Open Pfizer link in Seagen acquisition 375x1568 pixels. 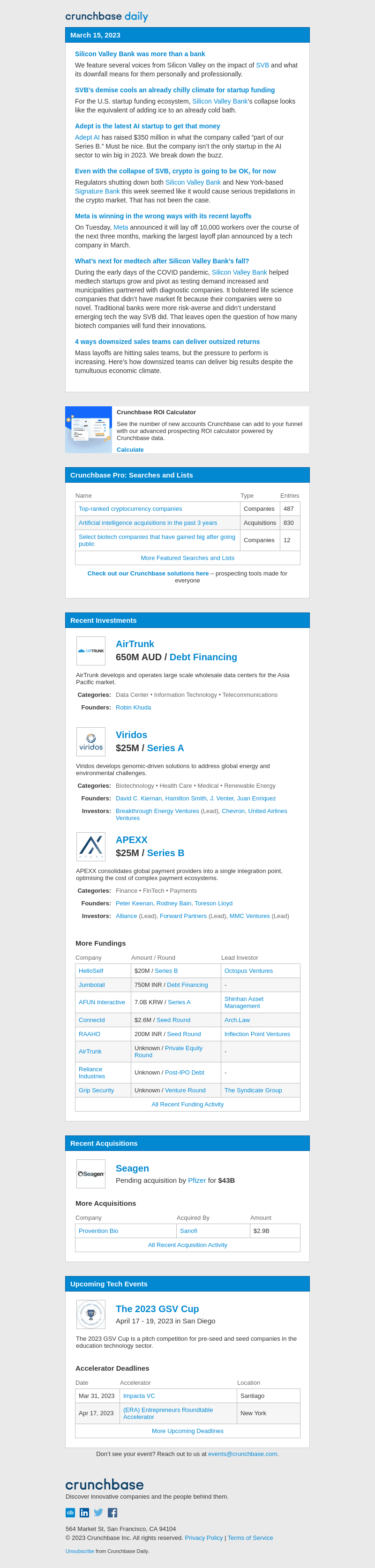[x=196, y=1180]
